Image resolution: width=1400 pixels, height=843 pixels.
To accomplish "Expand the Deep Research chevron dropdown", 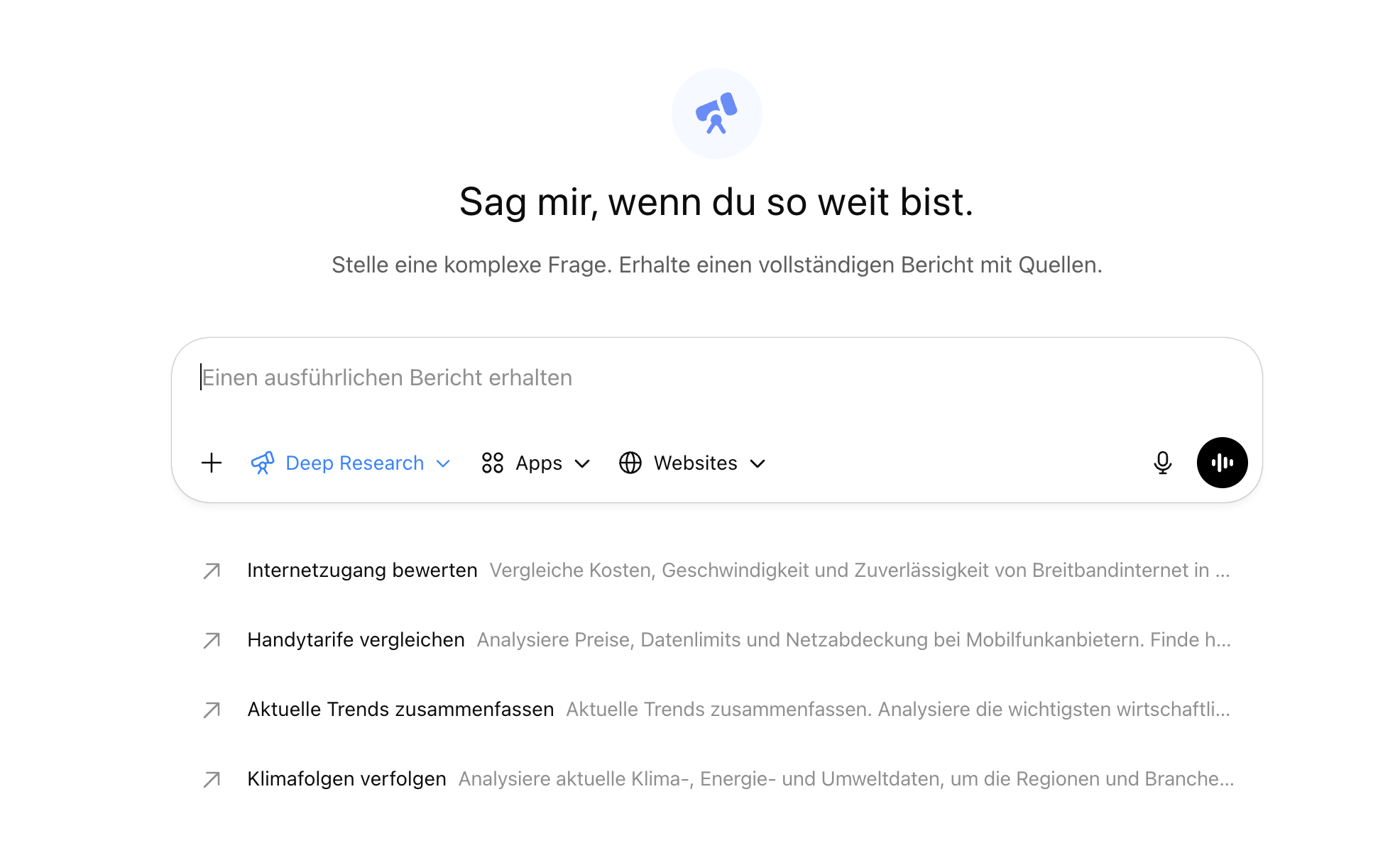I will tap(444, 464).
